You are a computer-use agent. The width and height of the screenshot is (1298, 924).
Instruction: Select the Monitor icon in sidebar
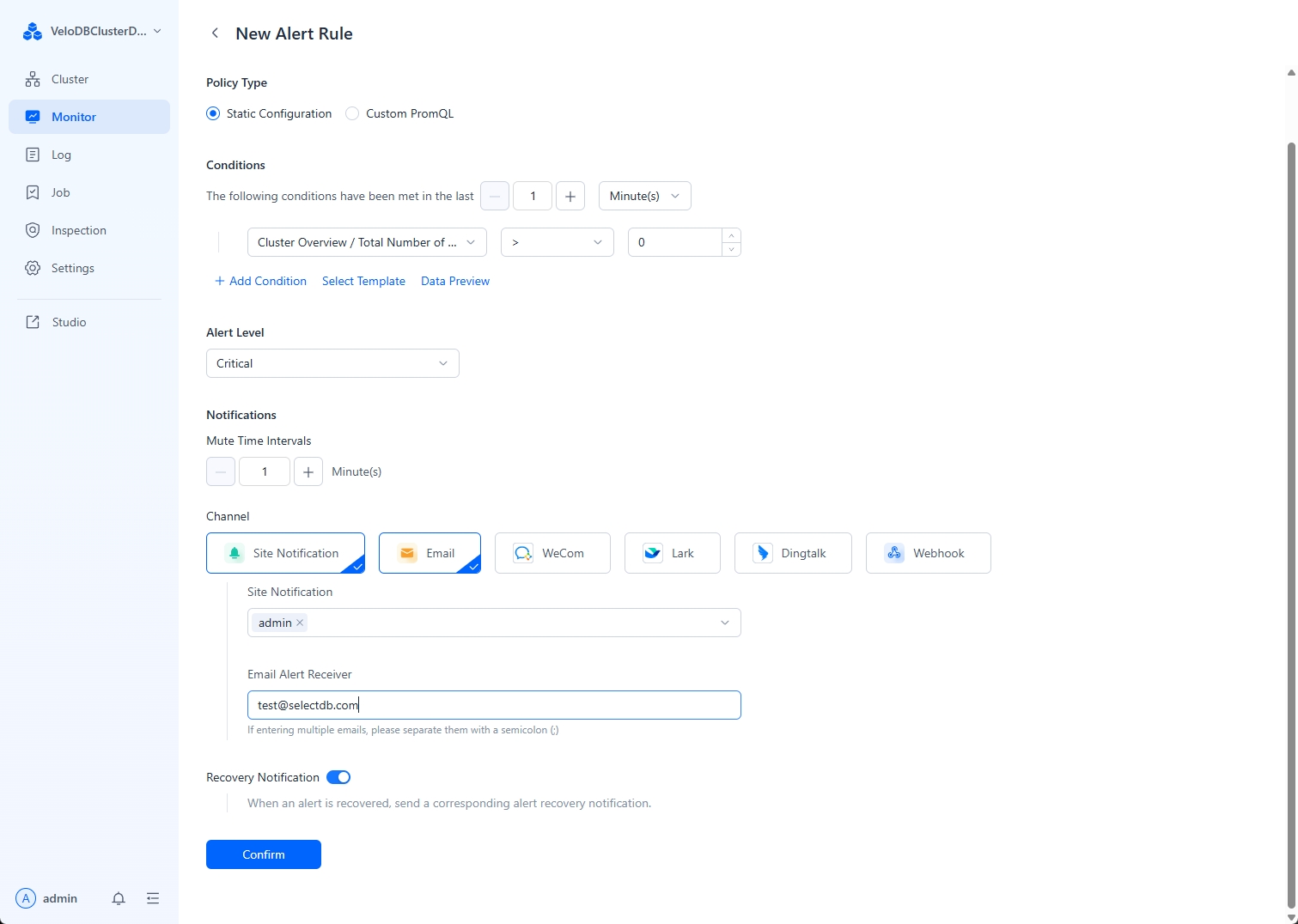(32, 116)
